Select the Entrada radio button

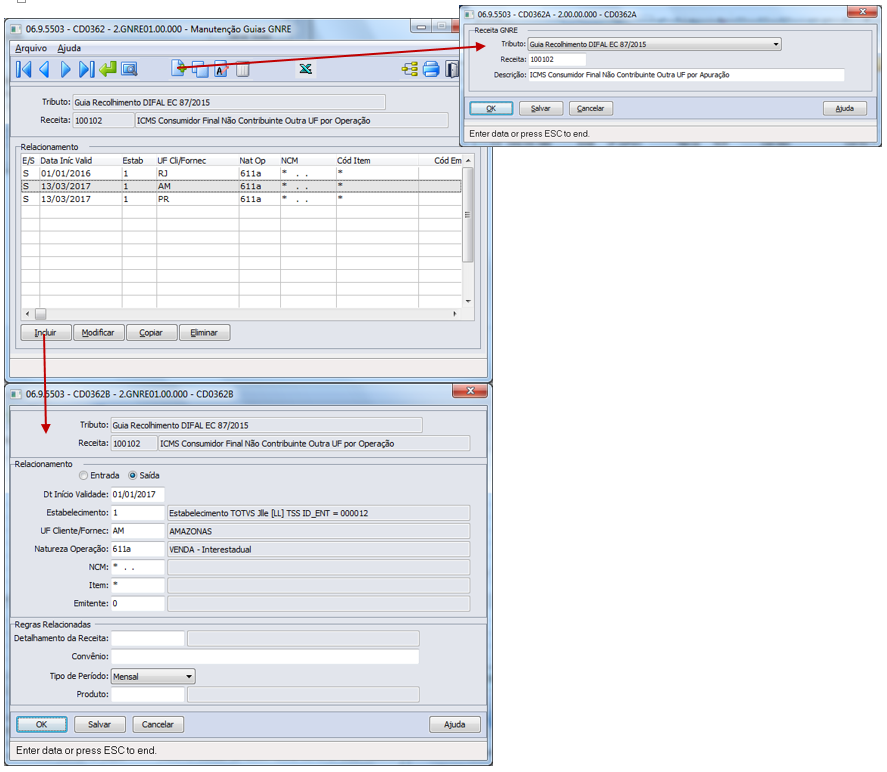tap(83, 476)
